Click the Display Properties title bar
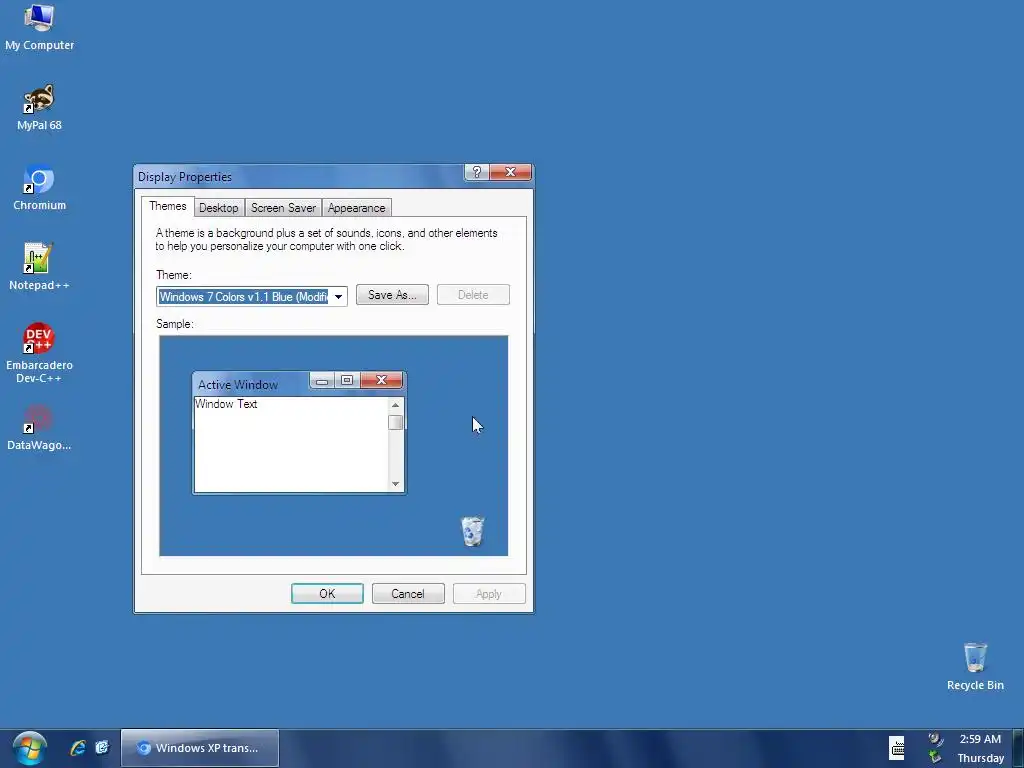 [300, 176]
